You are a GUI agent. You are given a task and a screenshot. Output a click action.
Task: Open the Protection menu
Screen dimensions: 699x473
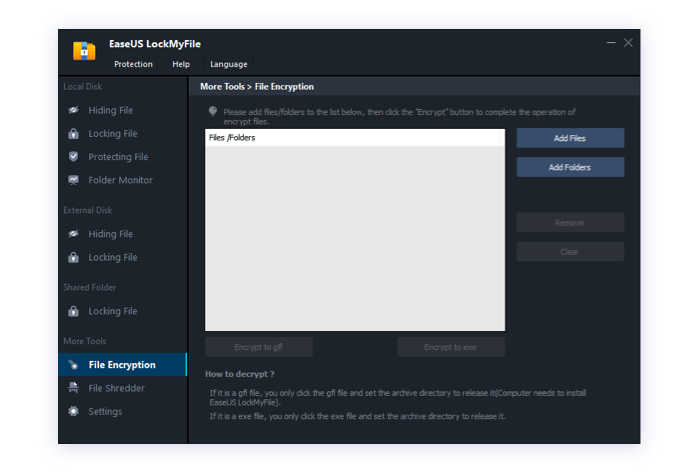point(133,64)
